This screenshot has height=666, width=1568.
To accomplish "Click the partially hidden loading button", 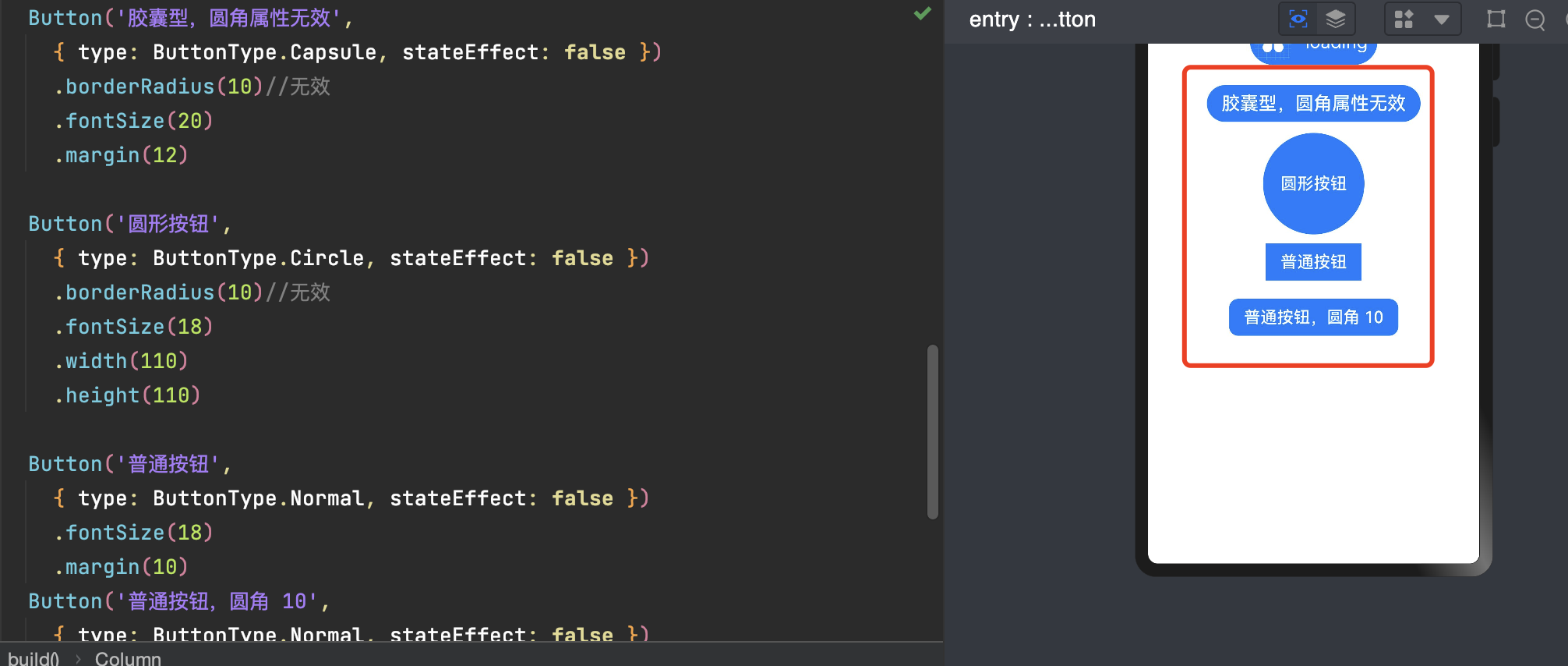I will [x=1314, y=50].
